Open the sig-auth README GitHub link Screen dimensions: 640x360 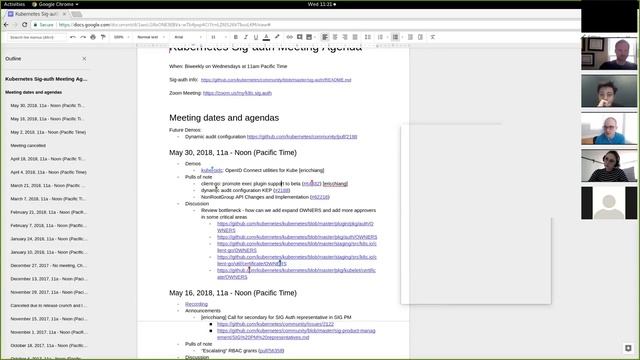click(x=276, y=80)
